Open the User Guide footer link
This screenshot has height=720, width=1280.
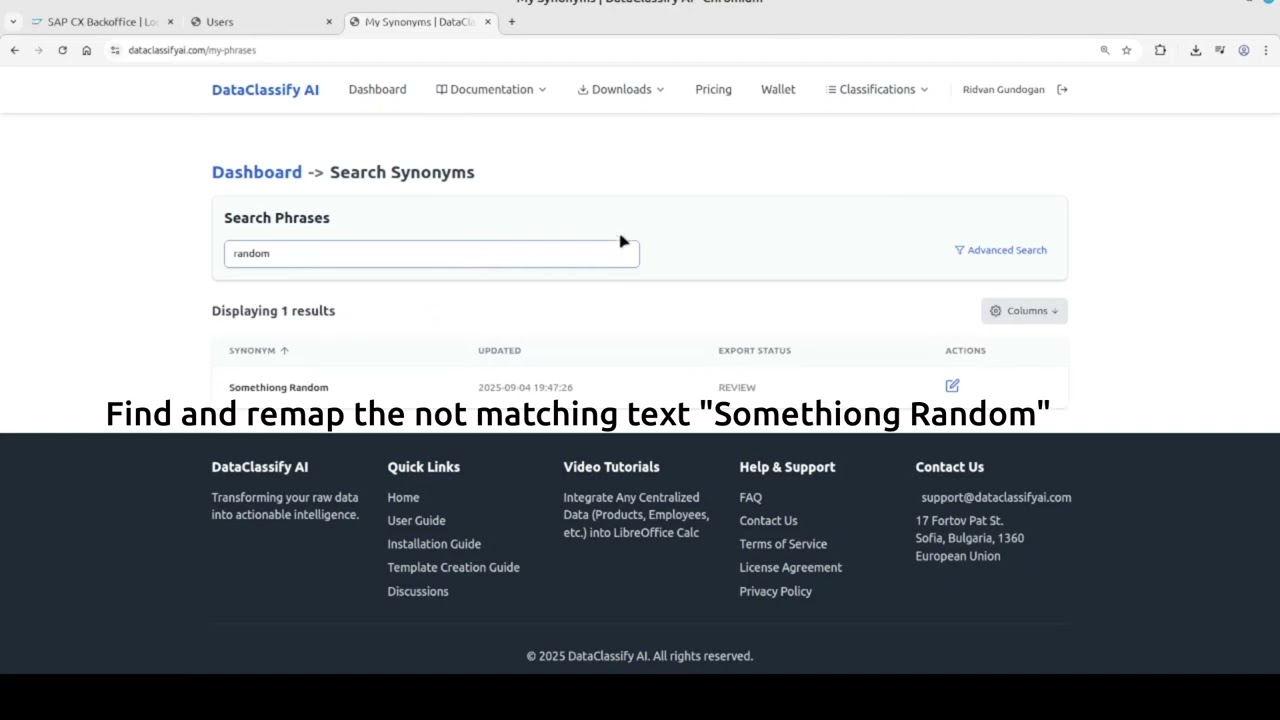point(416,520)
